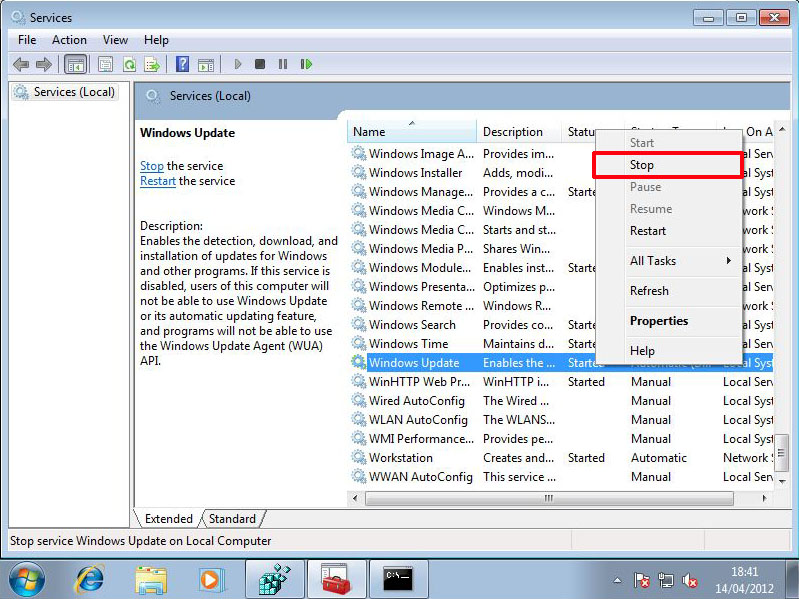The image size is (799, 599).
Task: Click gear icon of Windows Search row
Action: pyautogui.click(x=359, y=324)
